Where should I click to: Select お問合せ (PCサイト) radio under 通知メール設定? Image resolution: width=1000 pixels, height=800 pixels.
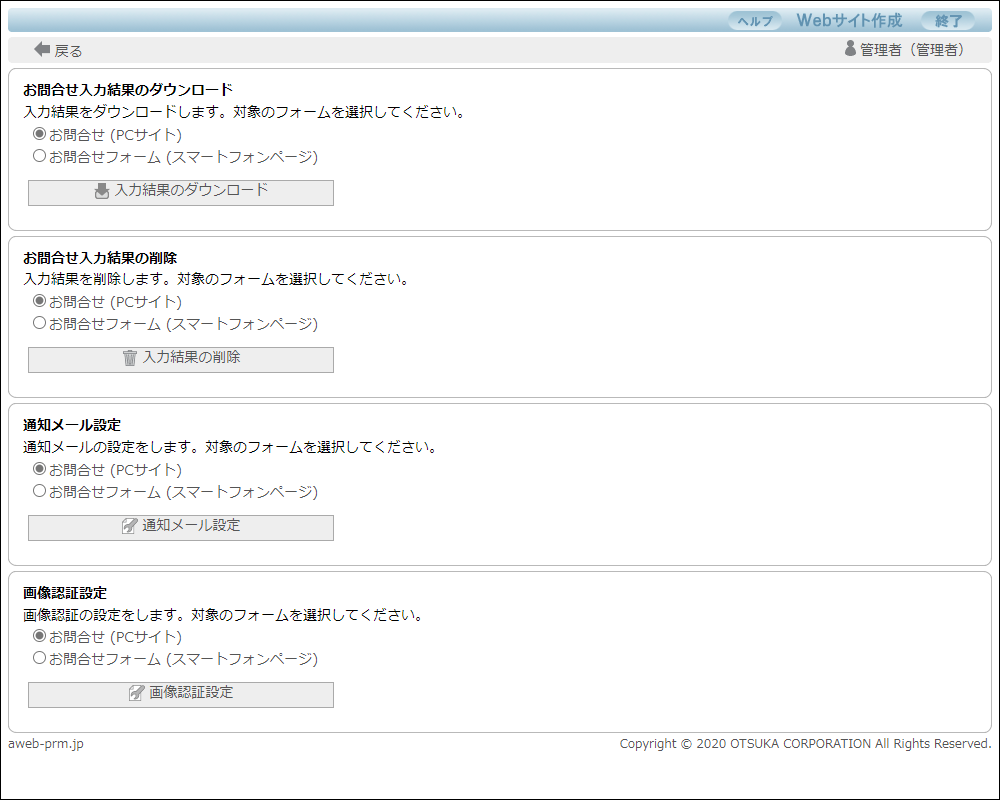pos(40,469)
